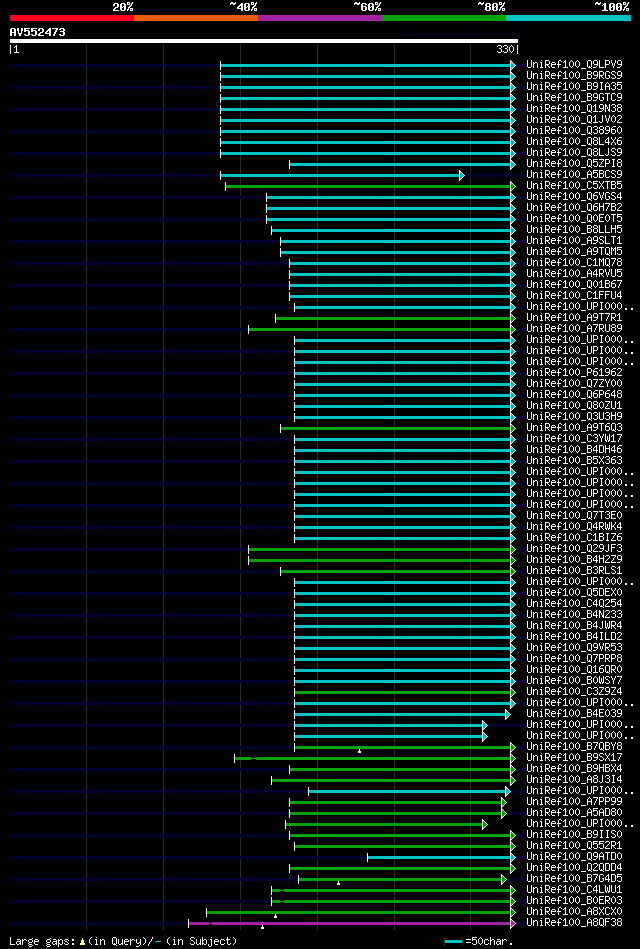Image resolution: width=640 pixels, height=949 pixels.
Task: Select the UniRef100_C1BIZ6 label
Action: pyautogui.click(x=574, y=538)
